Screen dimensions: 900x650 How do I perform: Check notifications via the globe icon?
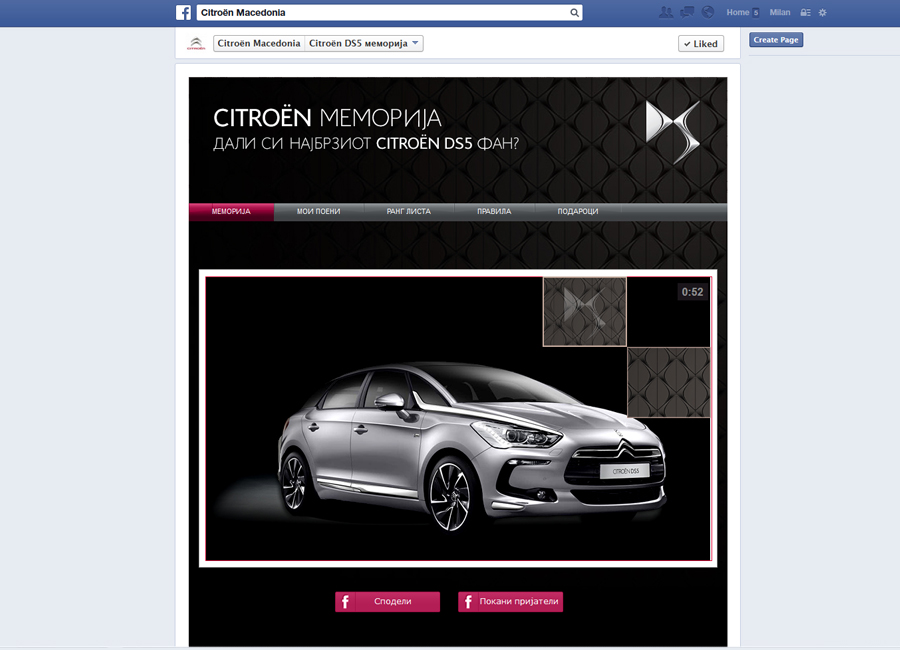[x=706, y=11]
